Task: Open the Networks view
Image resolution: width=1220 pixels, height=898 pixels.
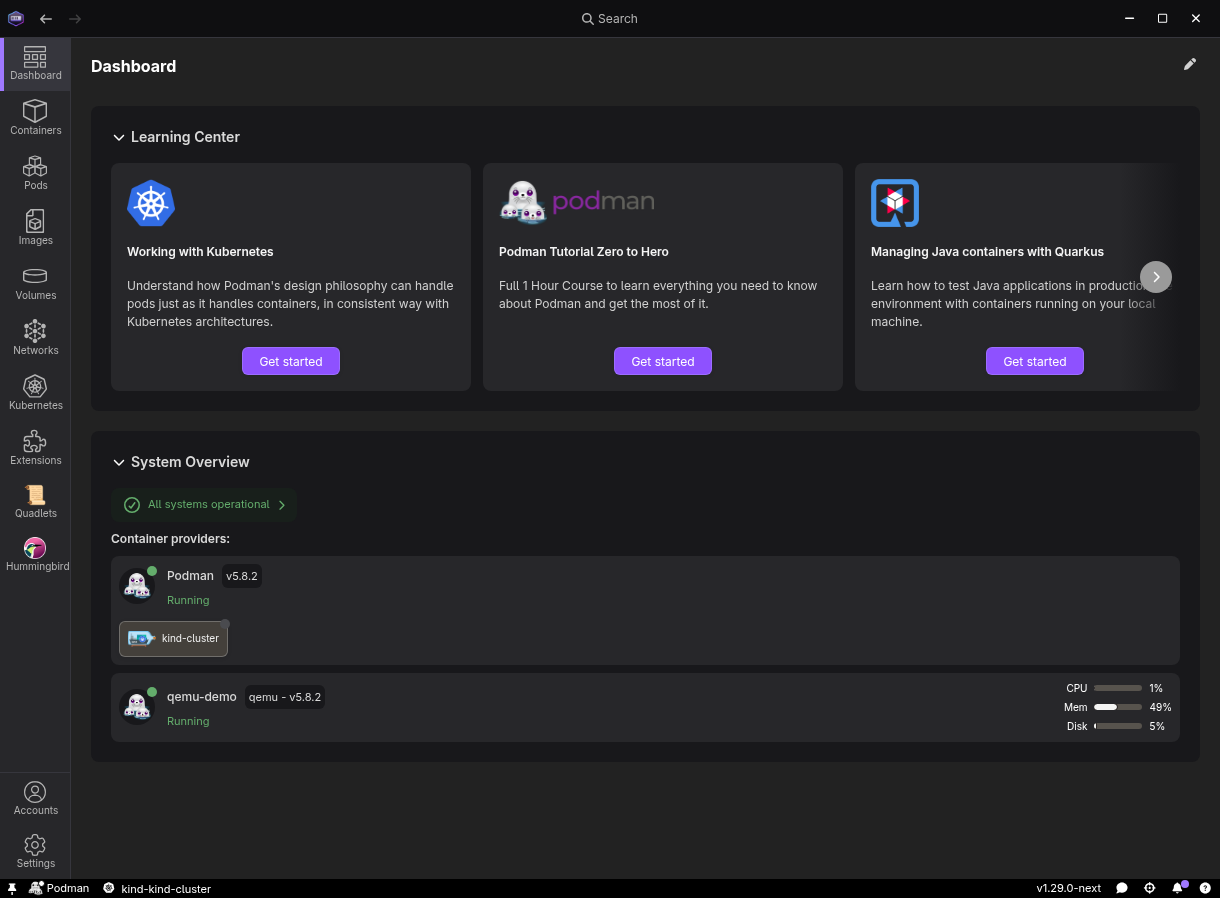Action: pos(36,339)
